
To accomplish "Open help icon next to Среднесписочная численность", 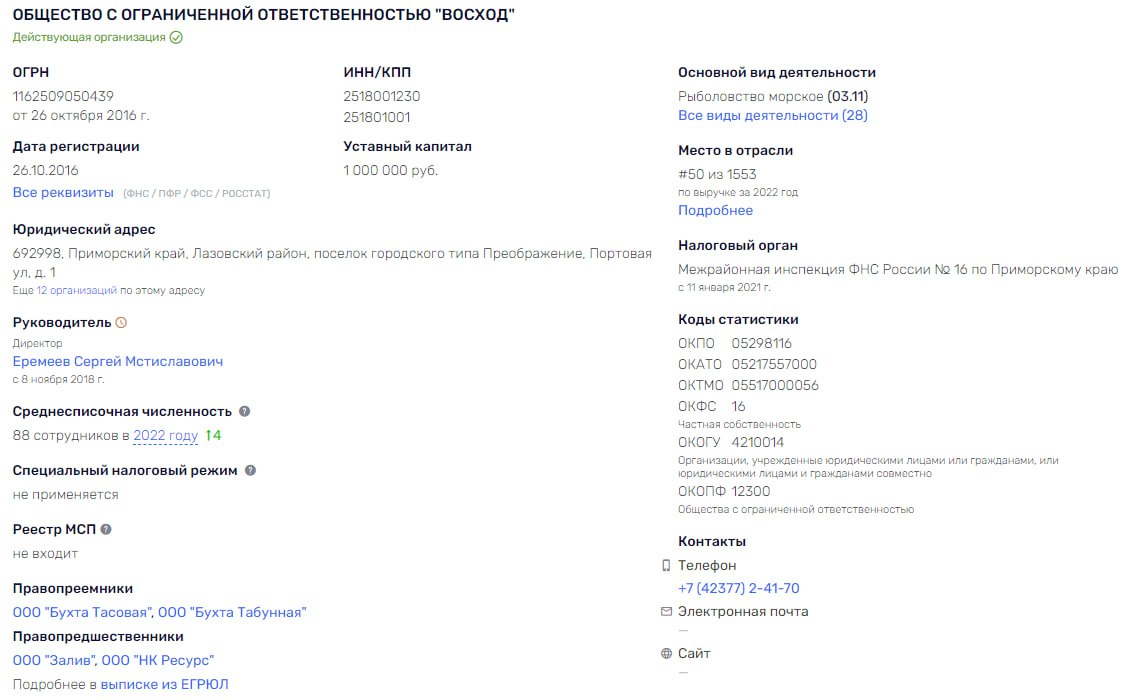I will [244, 411].
